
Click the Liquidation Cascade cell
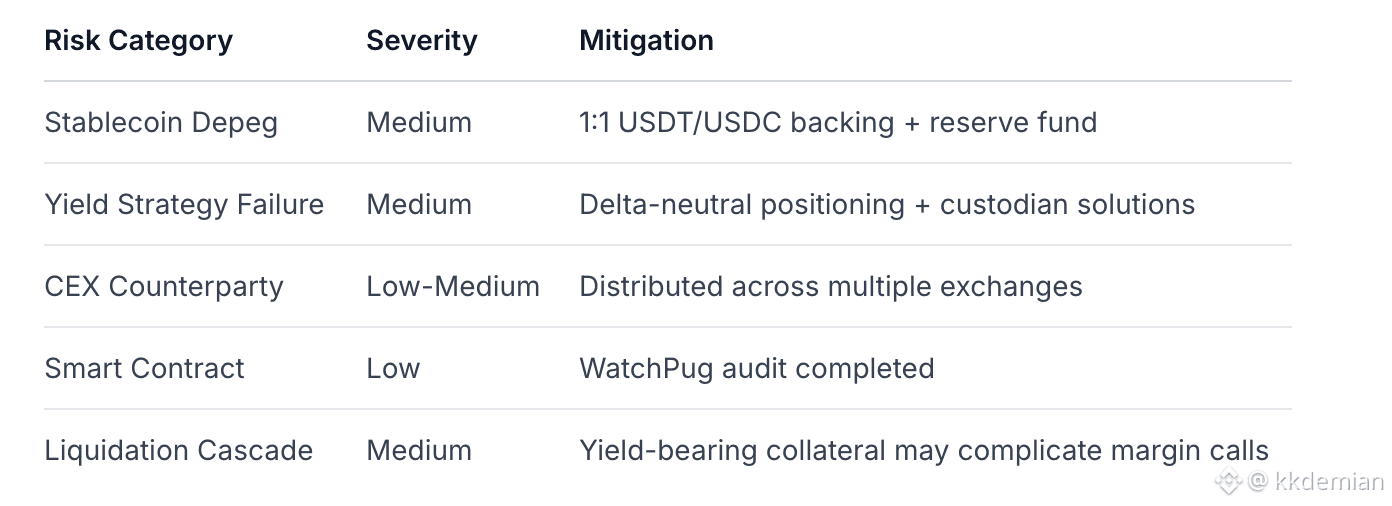click(x=178, y=451)
